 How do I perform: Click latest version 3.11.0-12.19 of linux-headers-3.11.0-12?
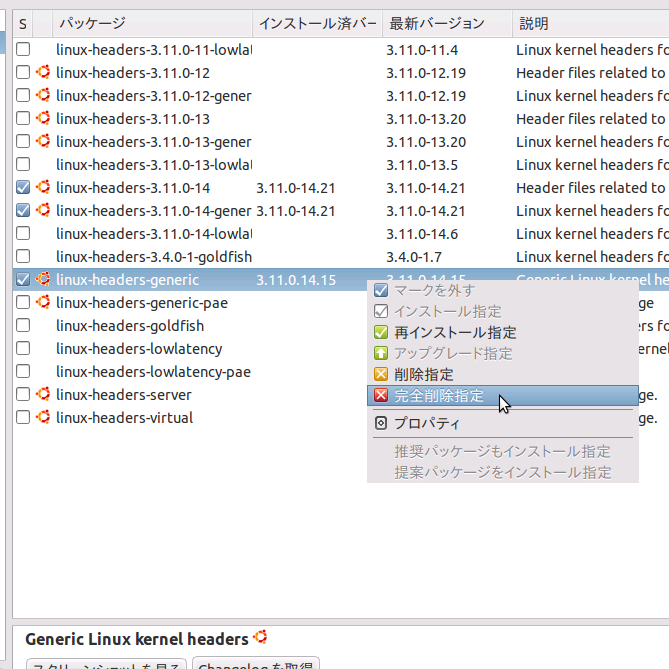tap(426, 73)
